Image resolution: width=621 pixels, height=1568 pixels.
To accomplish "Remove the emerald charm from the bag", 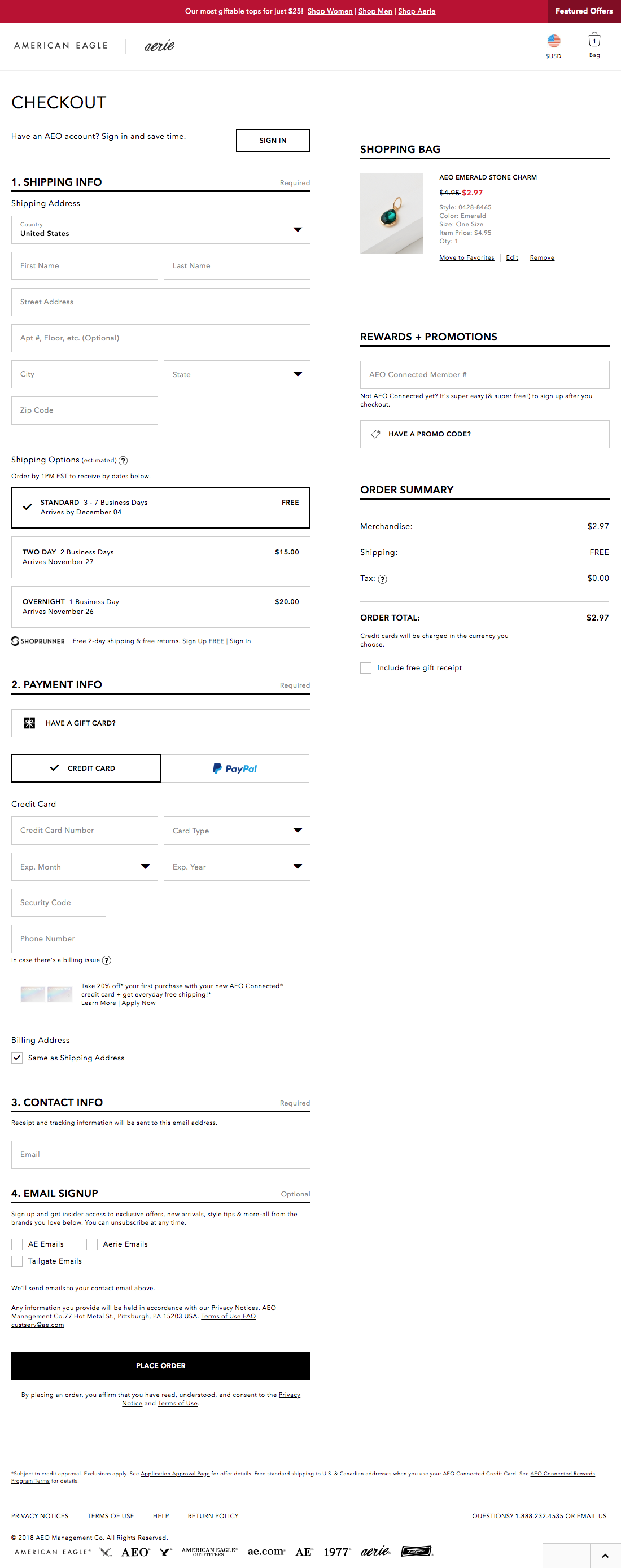I will [x=541, y=257].
